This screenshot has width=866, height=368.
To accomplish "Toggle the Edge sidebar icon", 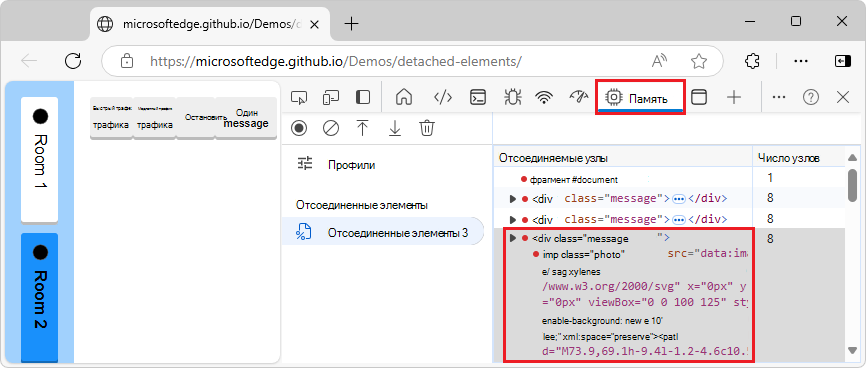I will [843, 61].
